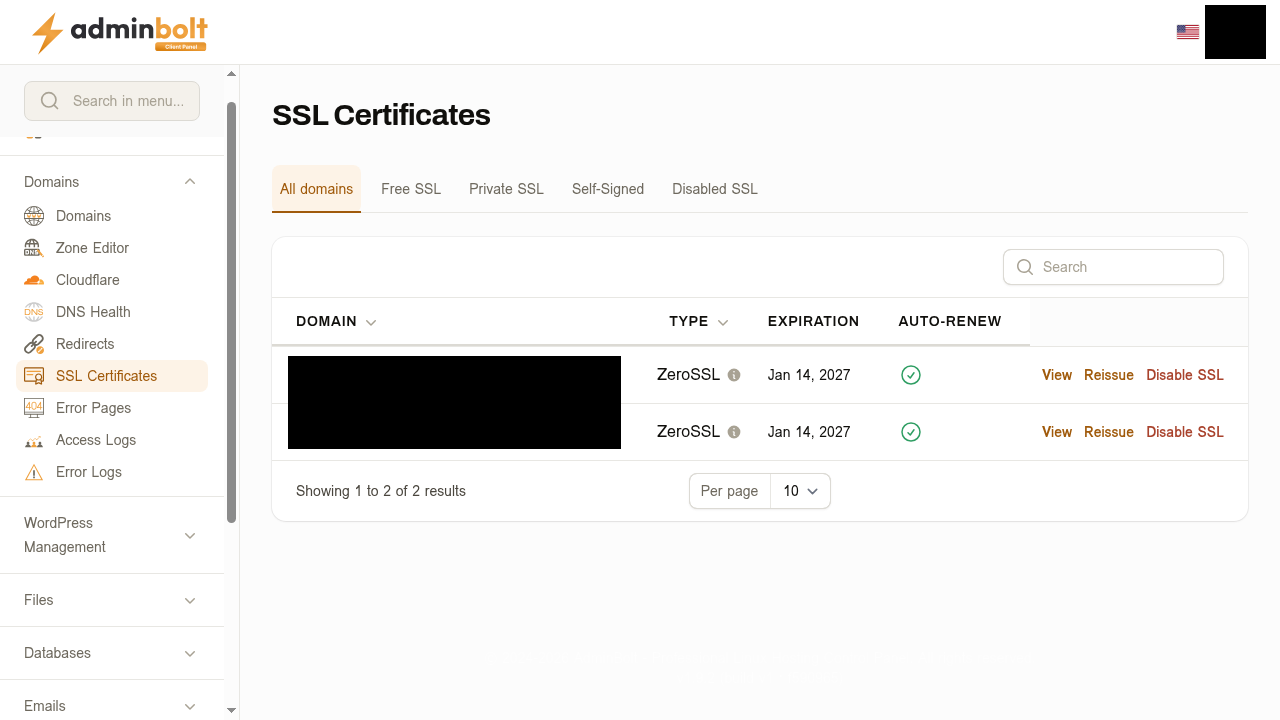Sort by the DOMAIN column header
Image resolution: width=1280 pixels, height=720 pixels.
[x=336, y=322]
